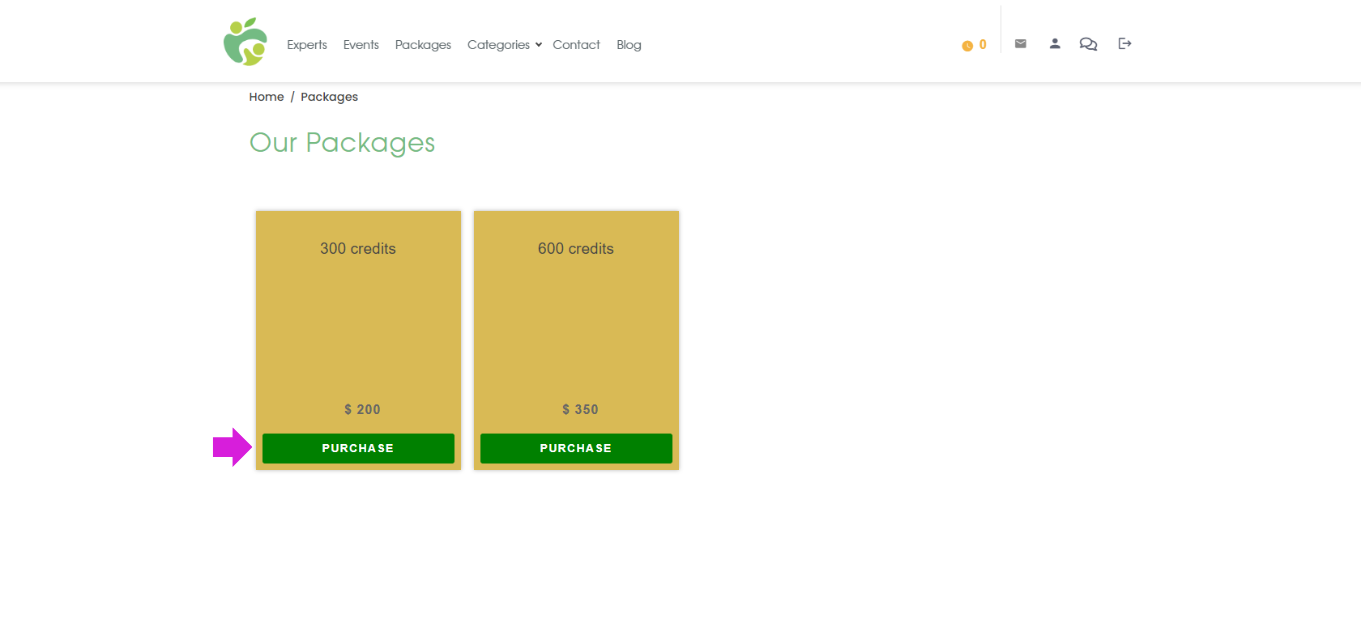Click the $ 200 price

pyautogui.click(x=362, y=410)
